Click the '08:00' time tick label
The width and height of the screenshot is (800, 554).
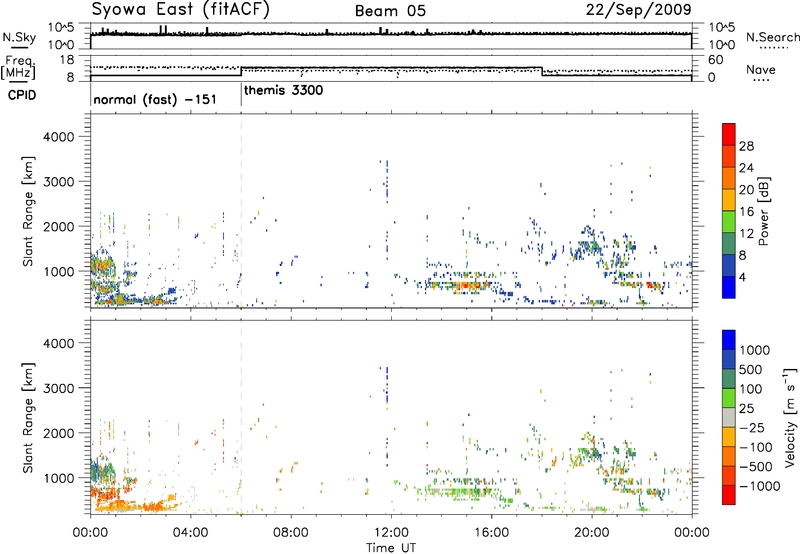[291, 533]
